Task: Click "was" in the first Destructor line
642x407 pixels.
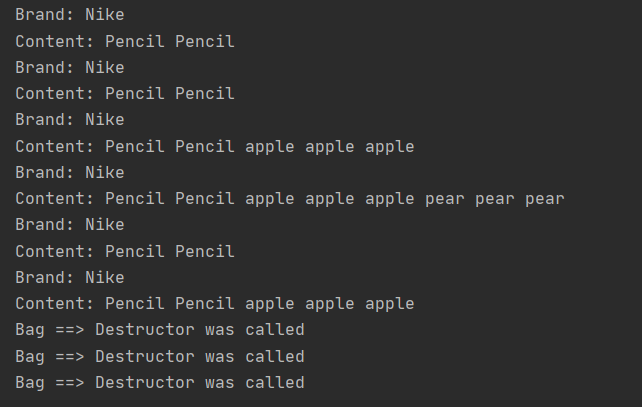Action: (220, 330)
